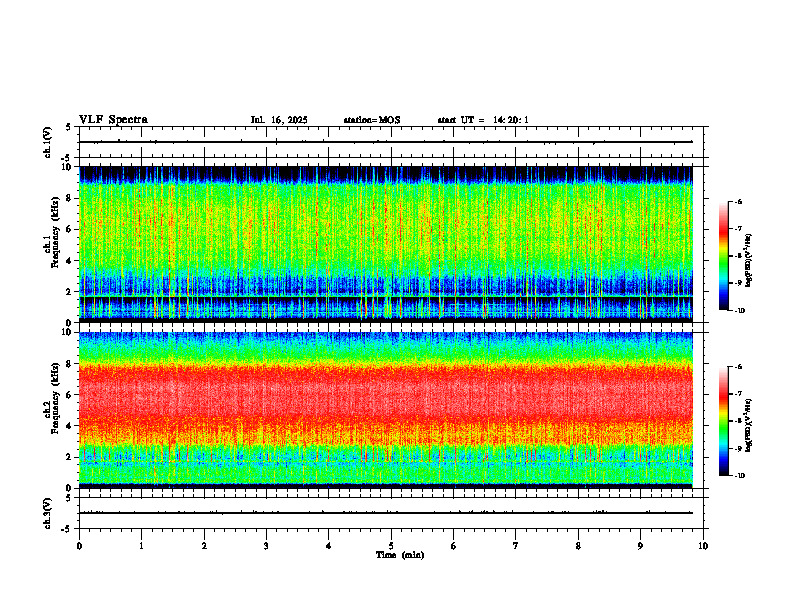Click the "-10" label on ch.2 color bar
The height and width of the screenshot is (612, 792).
(739, 476)
